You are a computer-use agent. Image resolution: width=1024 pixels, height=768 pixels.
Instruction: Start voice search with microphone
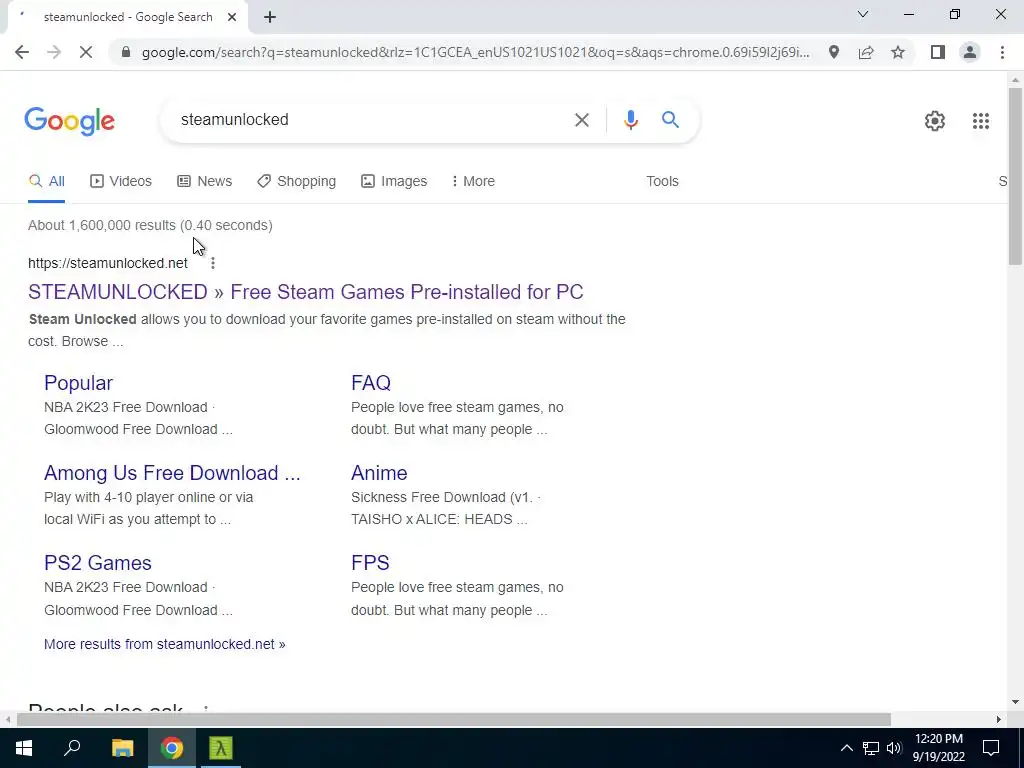(x=630, y=120)
